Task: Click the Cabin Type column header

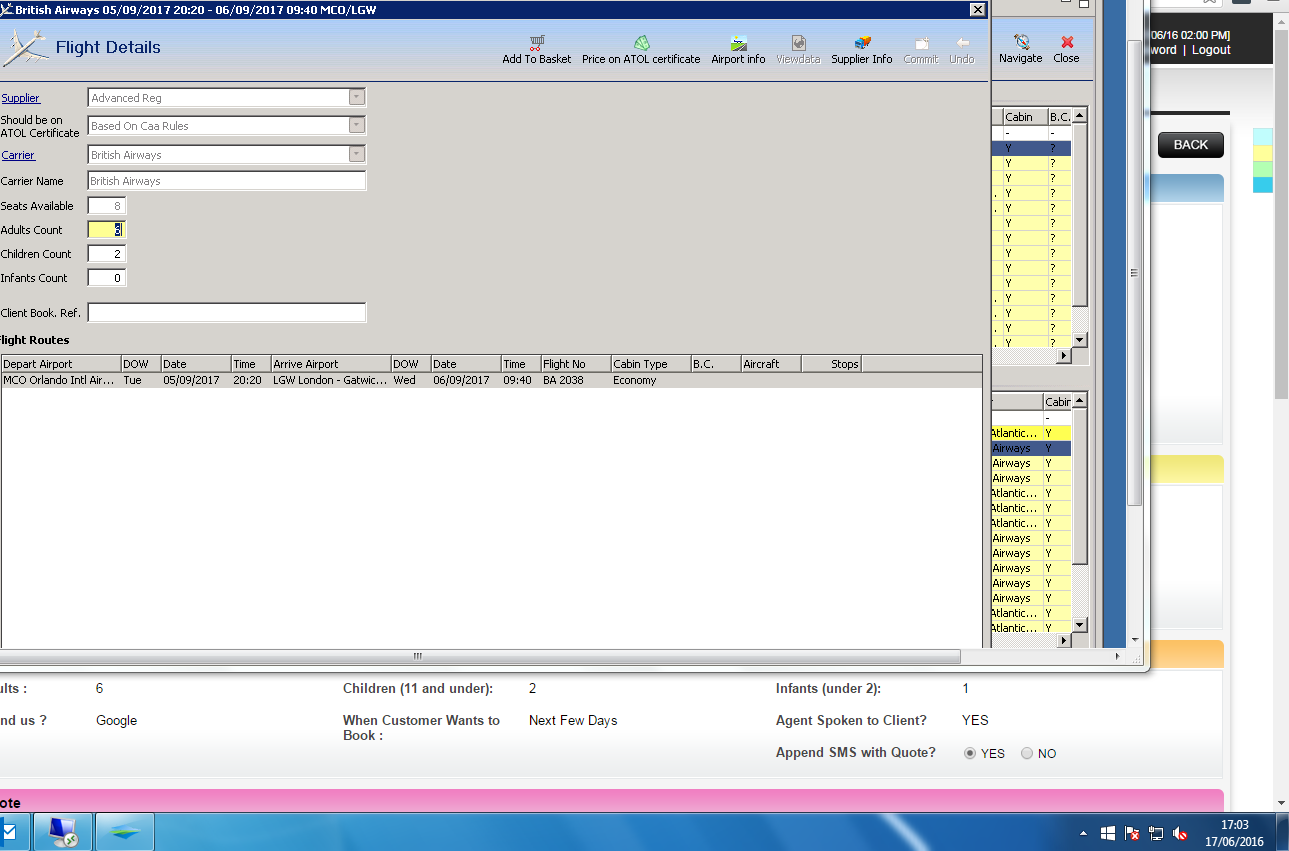Action: point(651,364)
